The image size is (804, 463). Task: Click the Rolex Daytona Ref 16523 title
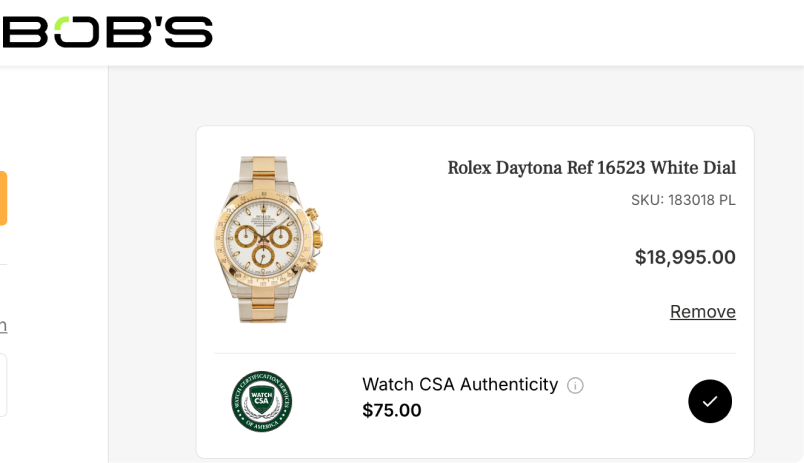(591, 168)
